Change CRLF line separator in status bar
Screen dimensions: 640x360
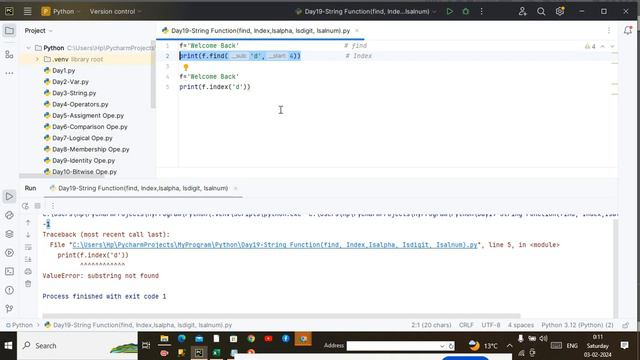(x=466, y=325)
